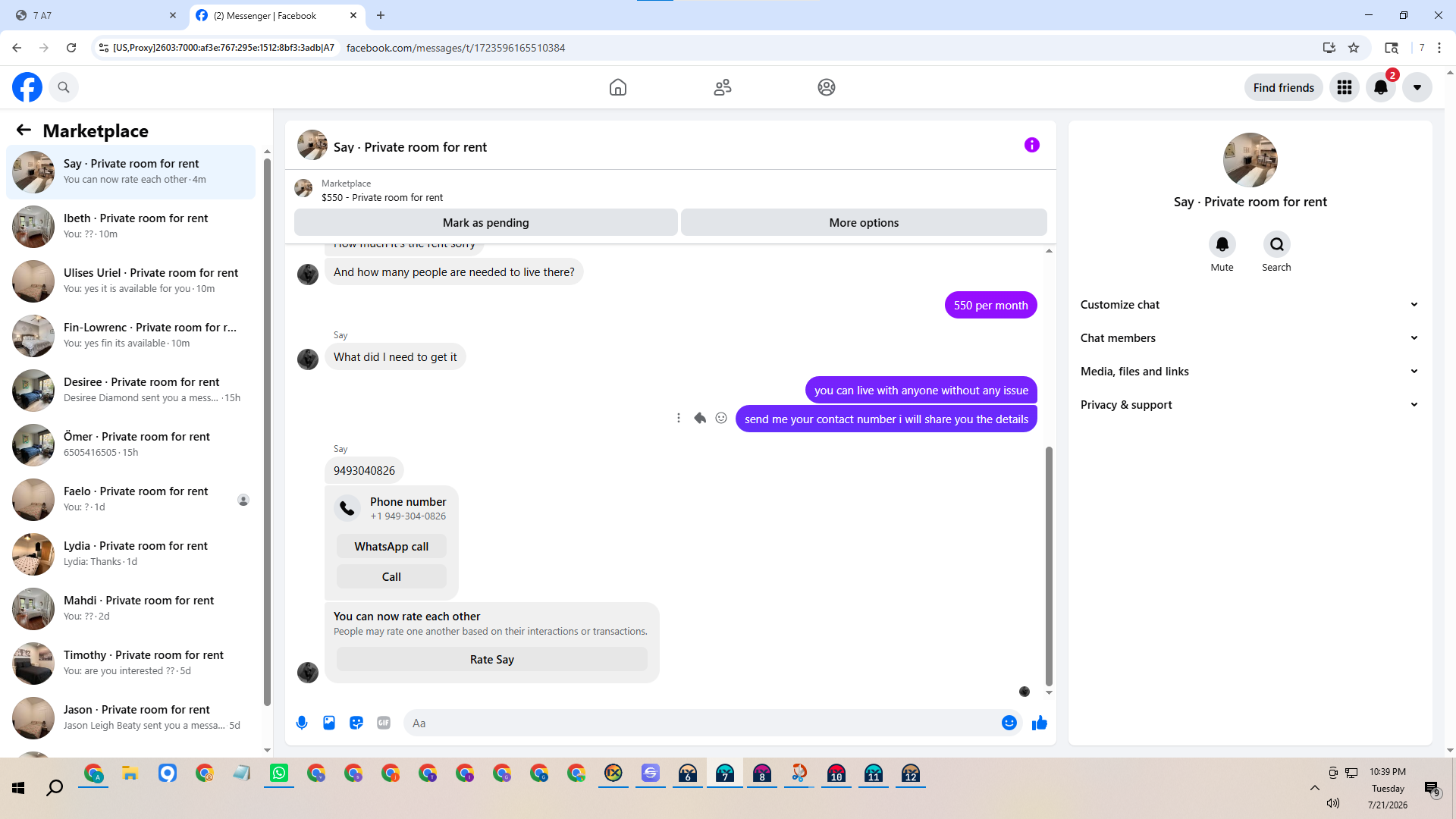This screenshot has height=819, width=1456.
Task: Click More options for the listing
Action: [864, 223]
